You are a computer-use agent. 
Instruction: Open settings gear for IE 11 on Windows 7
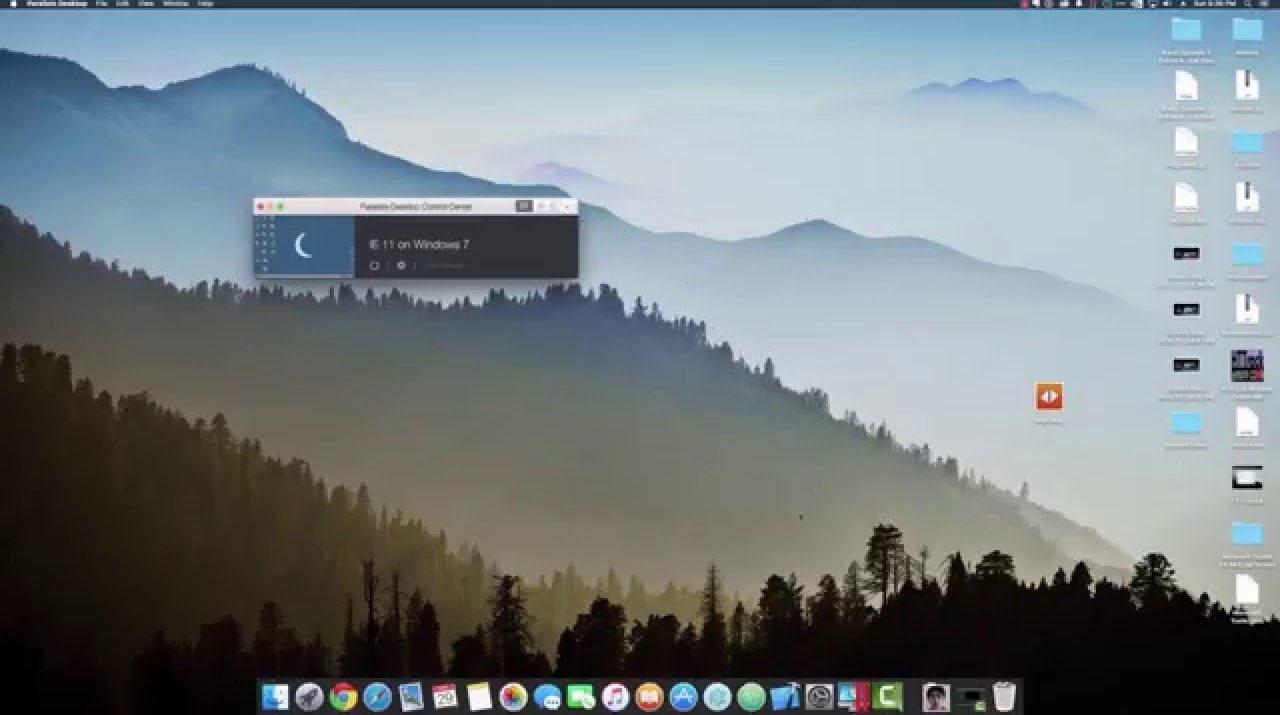401,266
